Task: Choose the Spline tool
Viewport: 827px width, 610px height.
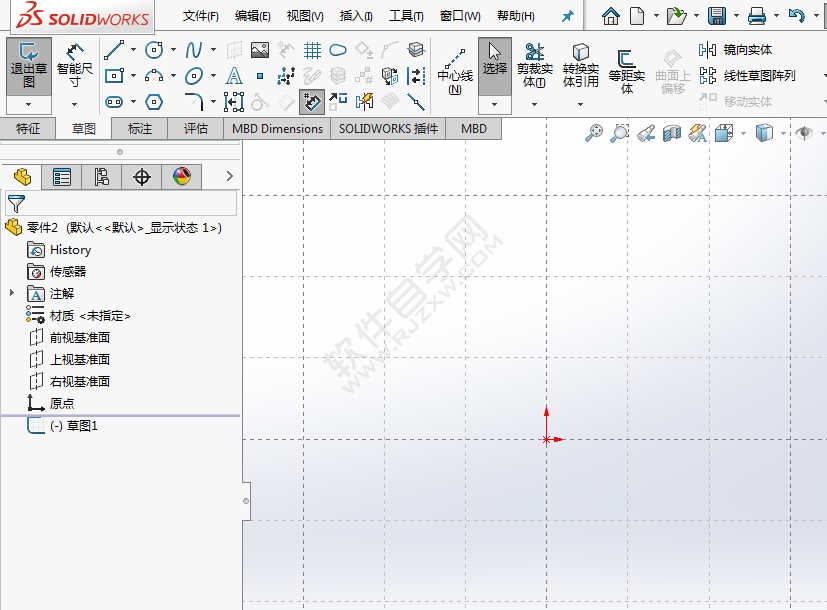Action: coord(193,49)
